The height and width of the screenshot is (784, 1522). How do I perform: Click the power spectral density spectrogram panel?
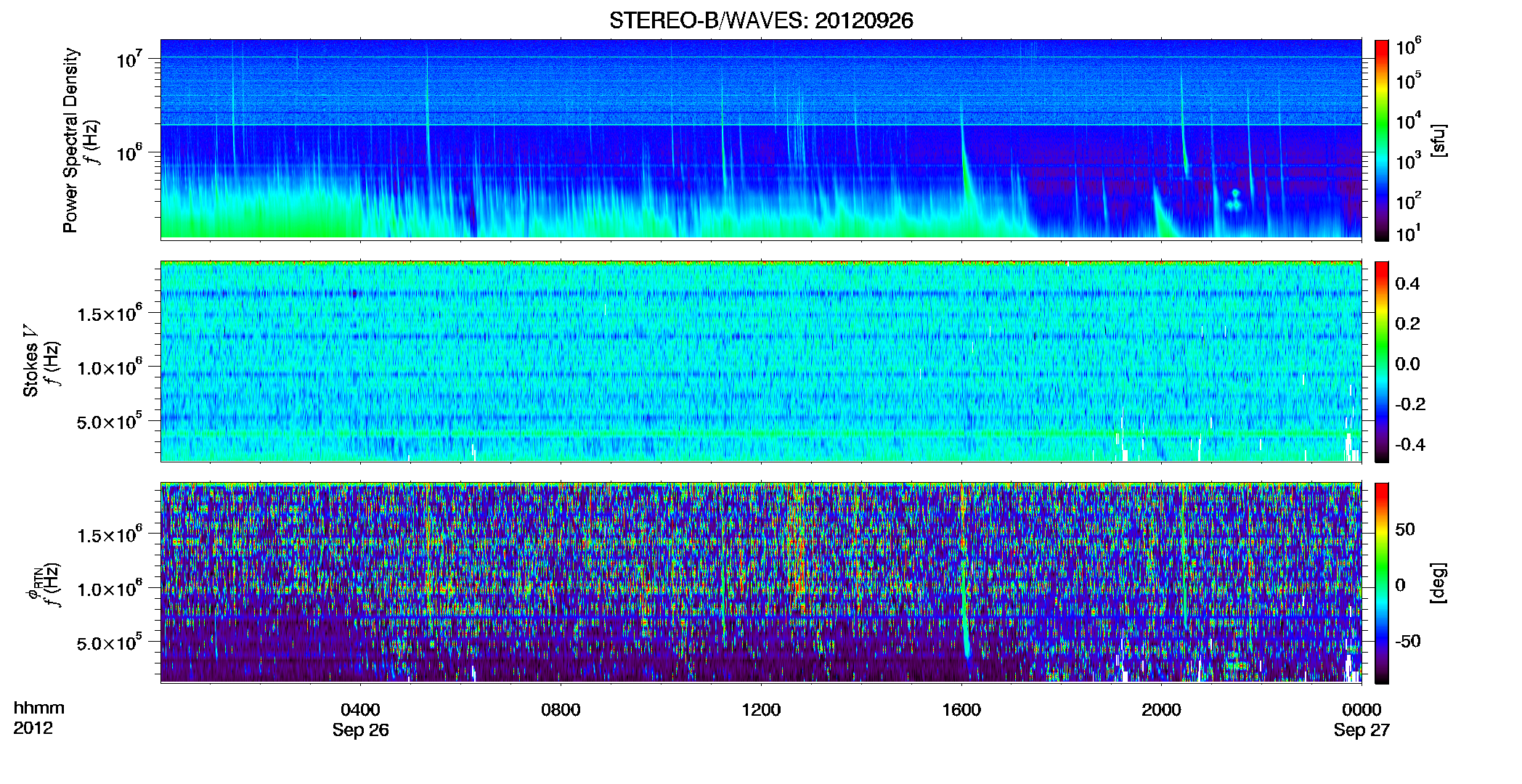pos(761,139)
